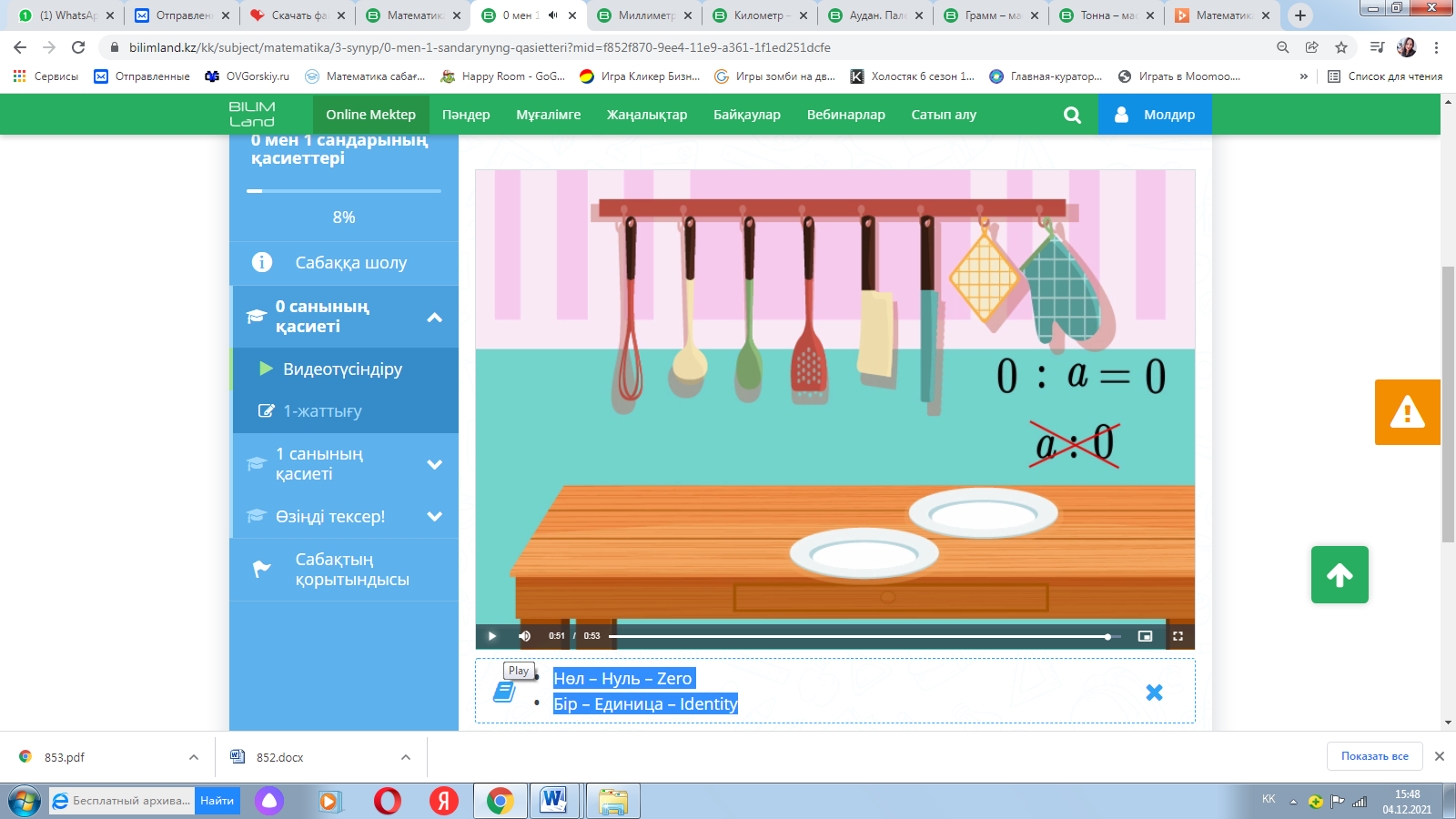
Task: Open Microsoft Word from the taskbar
Action: coord(552,801)
